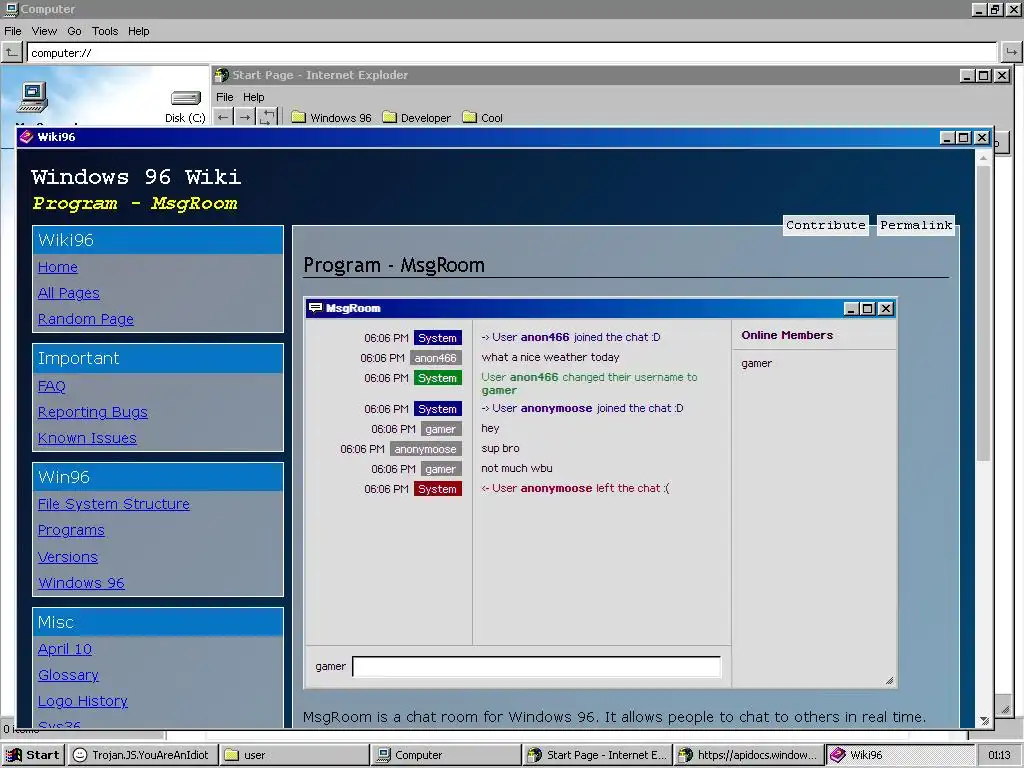Click the 'what a nice weather today' message
Screen dimensions: 1024x768
(551, 357)
